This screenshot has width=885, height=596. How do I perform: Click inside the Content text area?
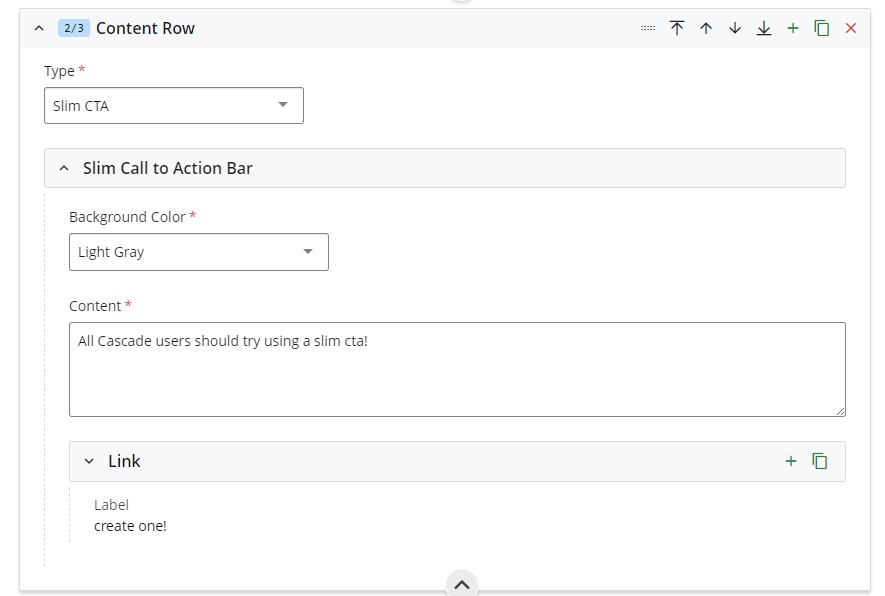coord(455,368)
